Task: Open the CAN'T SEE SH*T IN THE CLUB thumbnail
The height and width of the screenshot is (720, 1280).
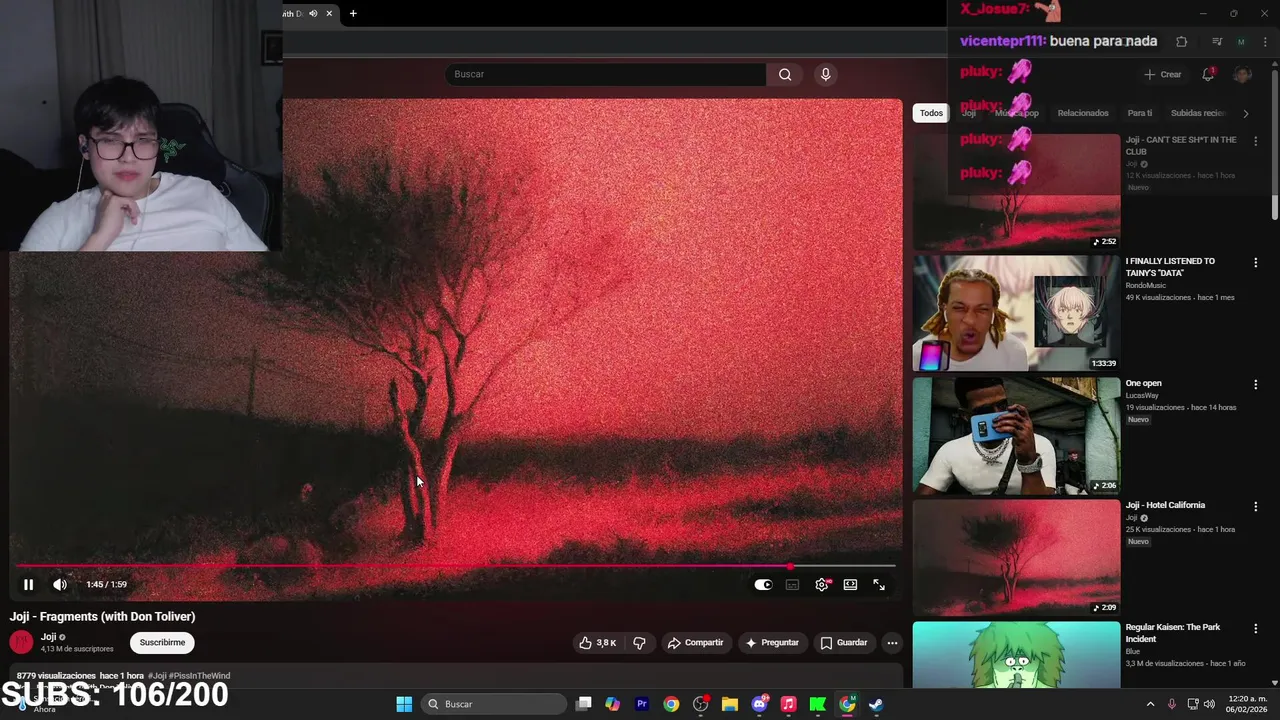Action: (x=1016, y=192)
